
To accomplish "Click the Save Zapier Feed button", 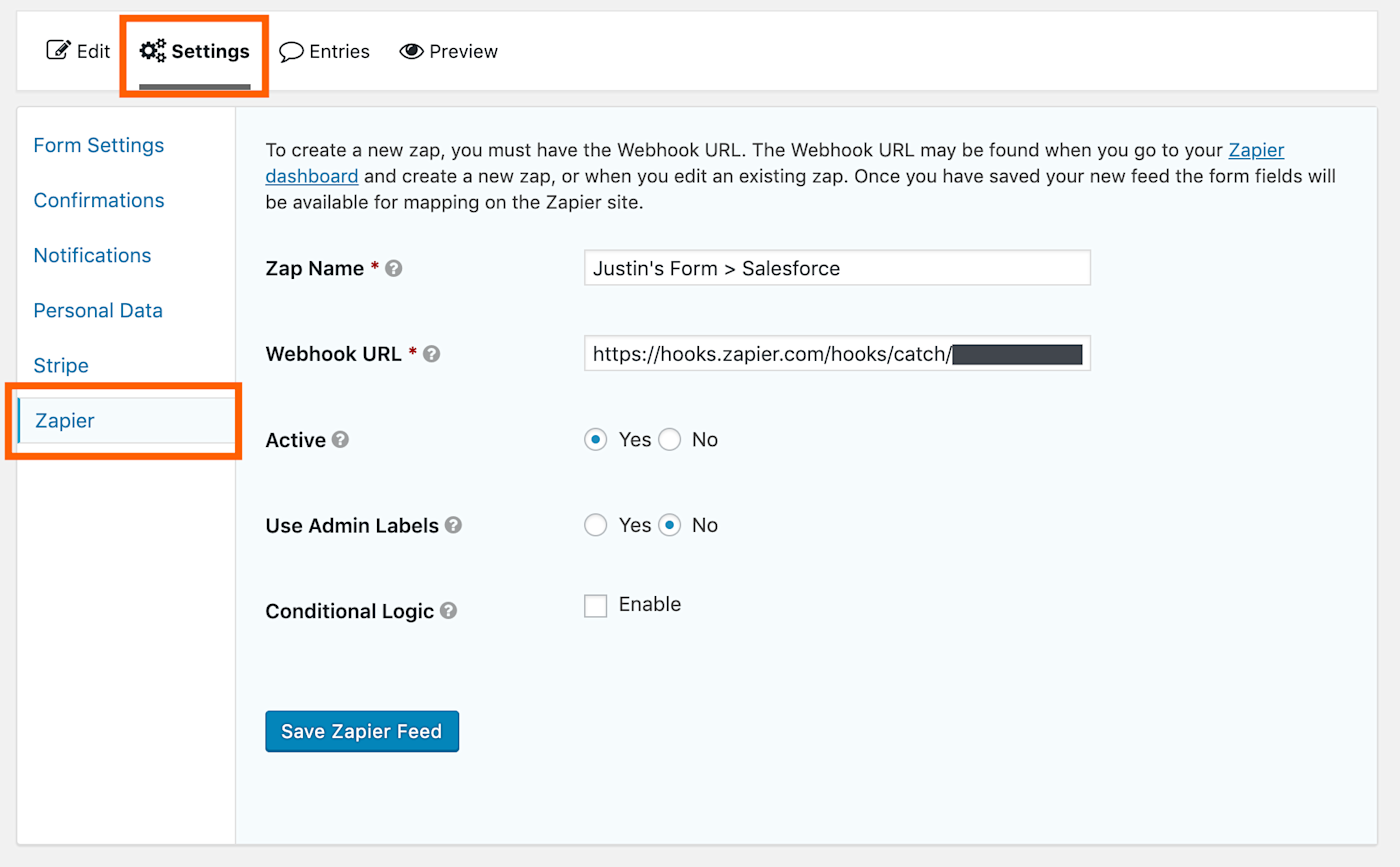I will click(362, 732).
